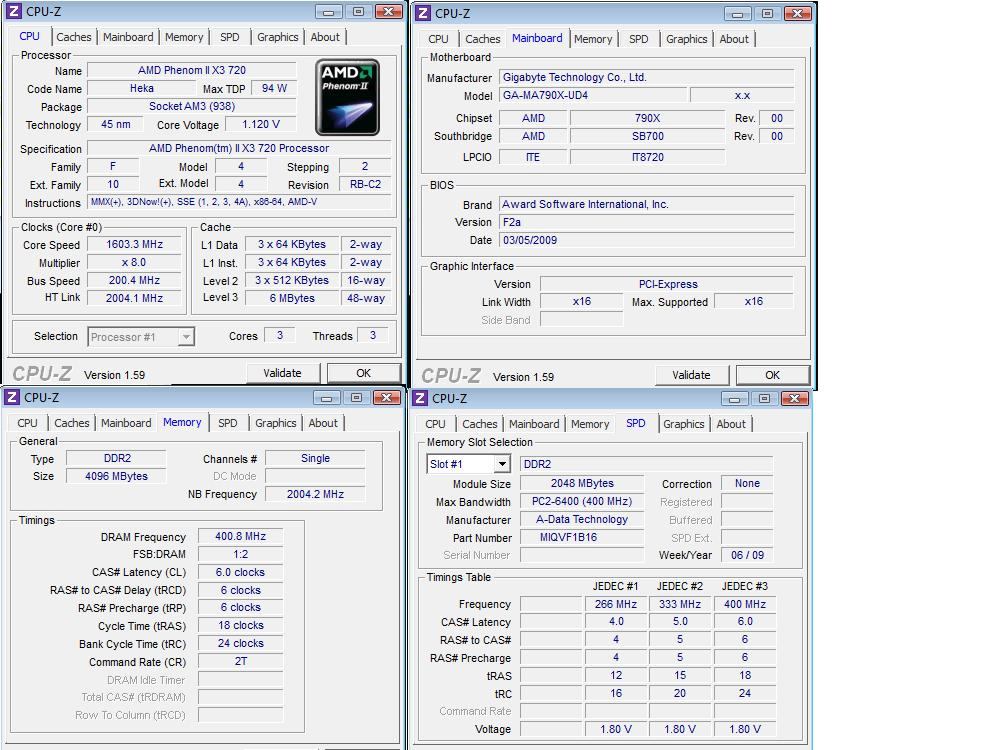The width and height of the screenshot is (1000, 750).
Task: Click the 6 MBytes Level 3 cache value
Action: coord(292,298)
